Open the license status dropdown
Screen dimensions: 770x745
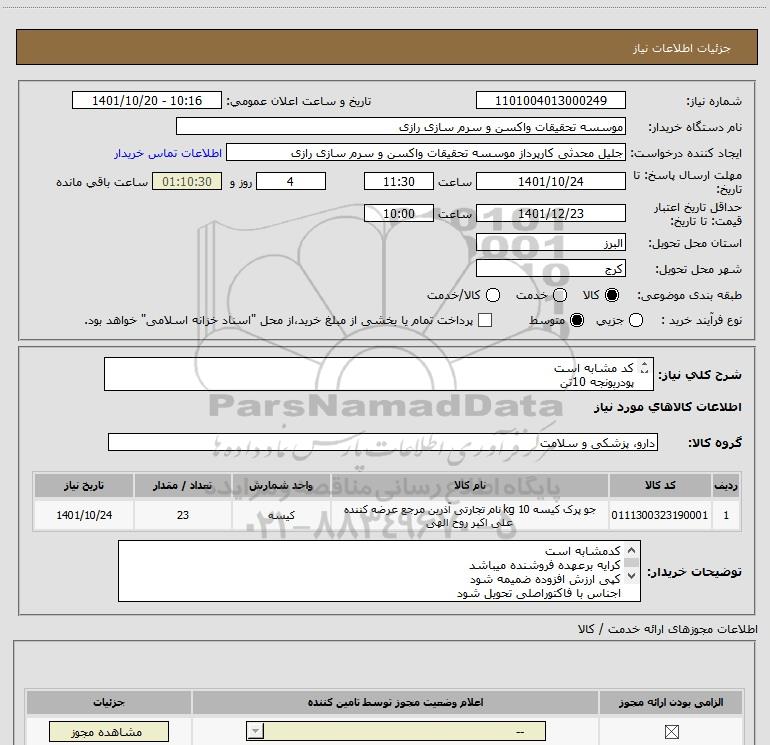coord(396,731)
